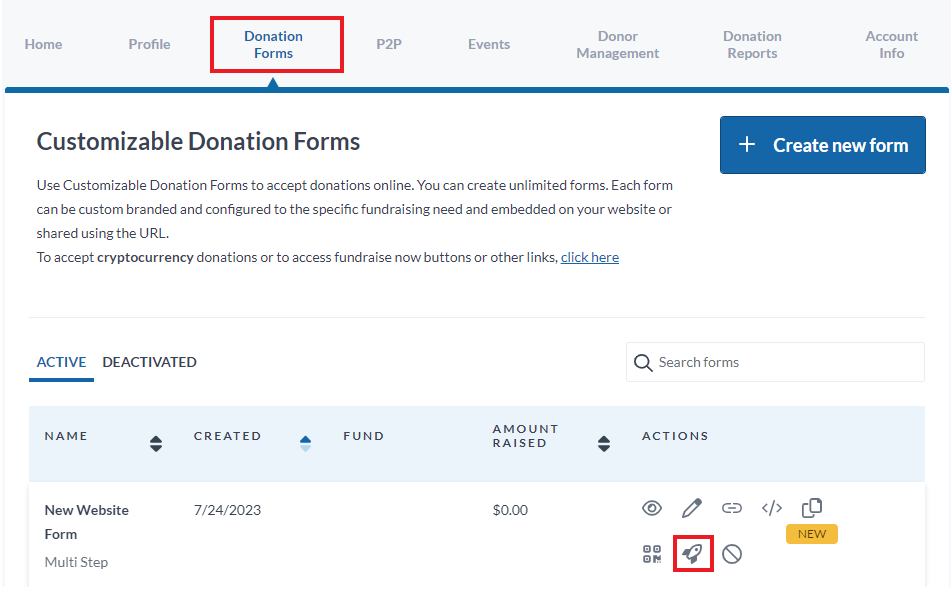Sort by Amount Raised column arrows
The height and width of the screenshot is (590, 952).
pos(604,444)
